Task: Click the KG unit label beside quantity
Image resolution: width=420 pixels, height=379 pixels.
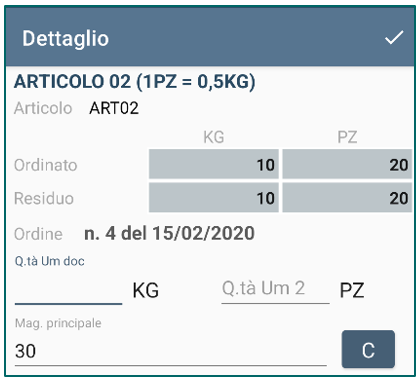Action: pyautogui.click(x=146, y=290)
